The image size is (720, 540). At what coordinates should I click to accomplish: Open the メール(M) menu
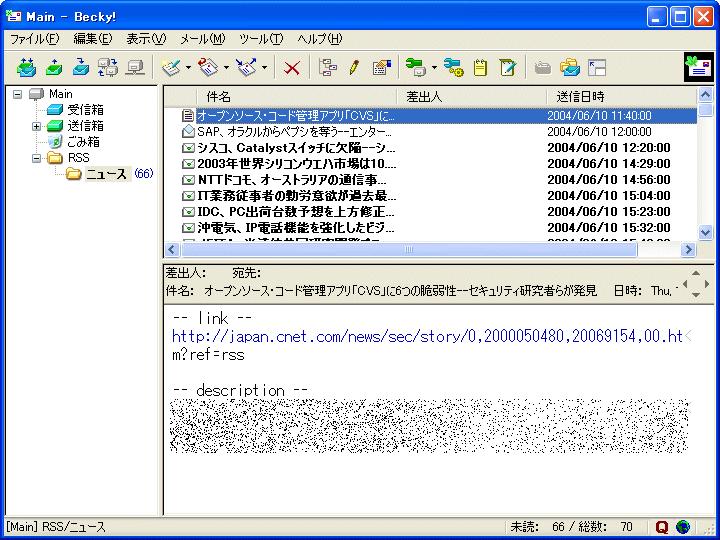[202, 39]
